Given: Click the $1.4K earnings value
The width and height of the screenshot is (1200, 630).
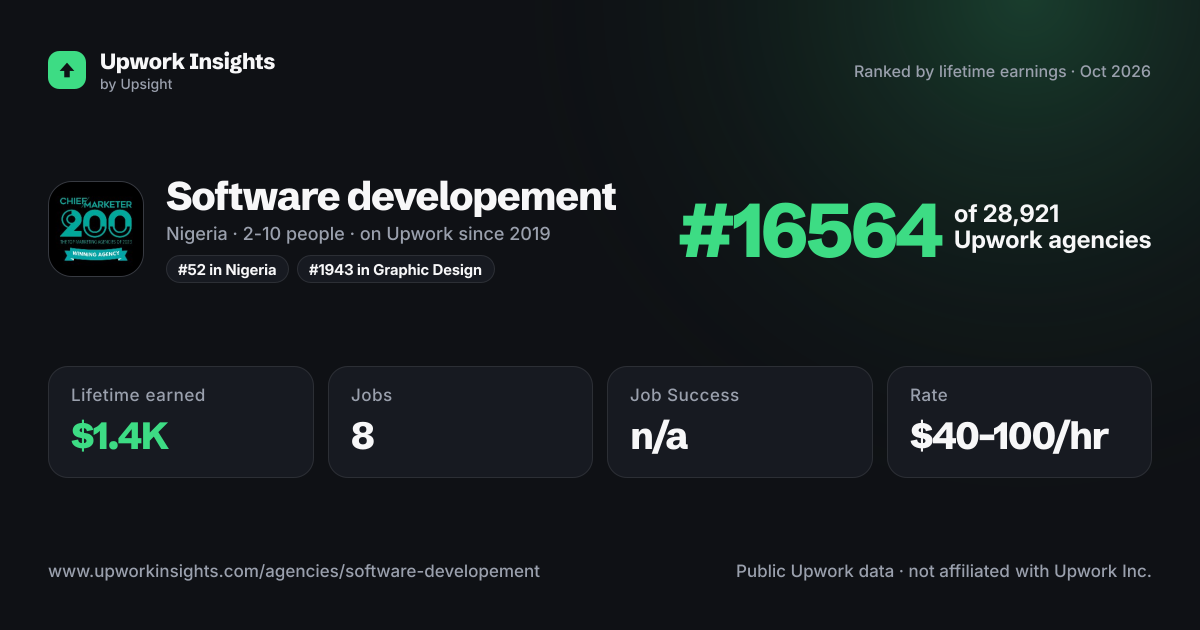Looking at the screenshot, I should click(x=120, y=436).
